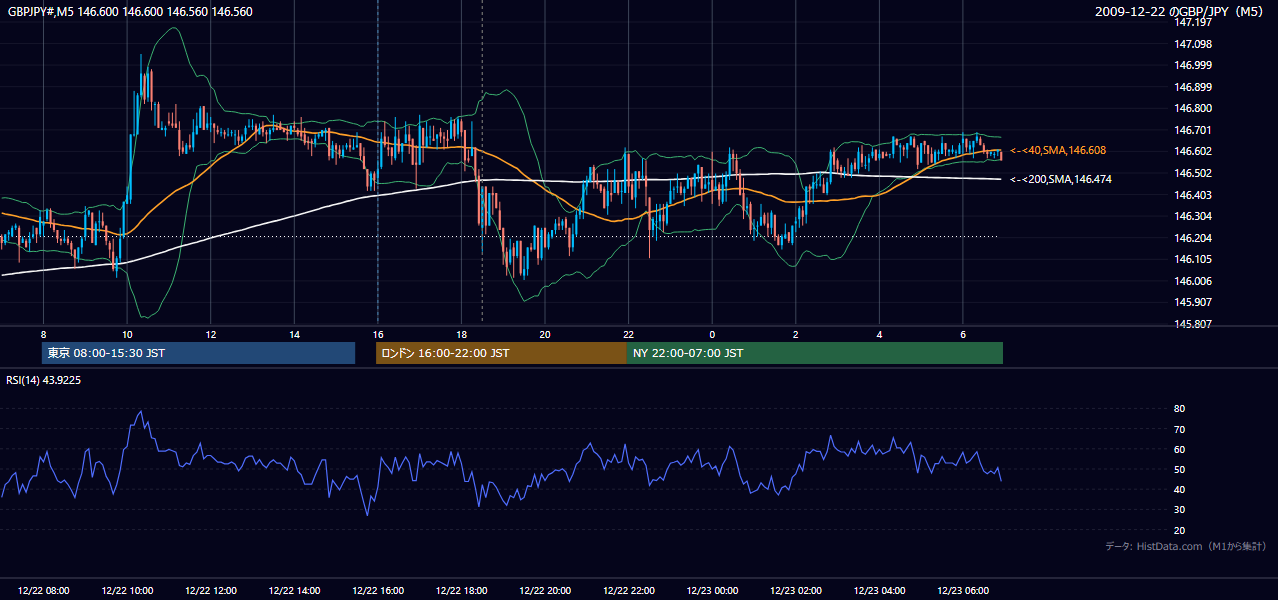Click the 12/22 10:00 date label
The width and height of the screenshot is (1278, 600).
coord(127,591)
